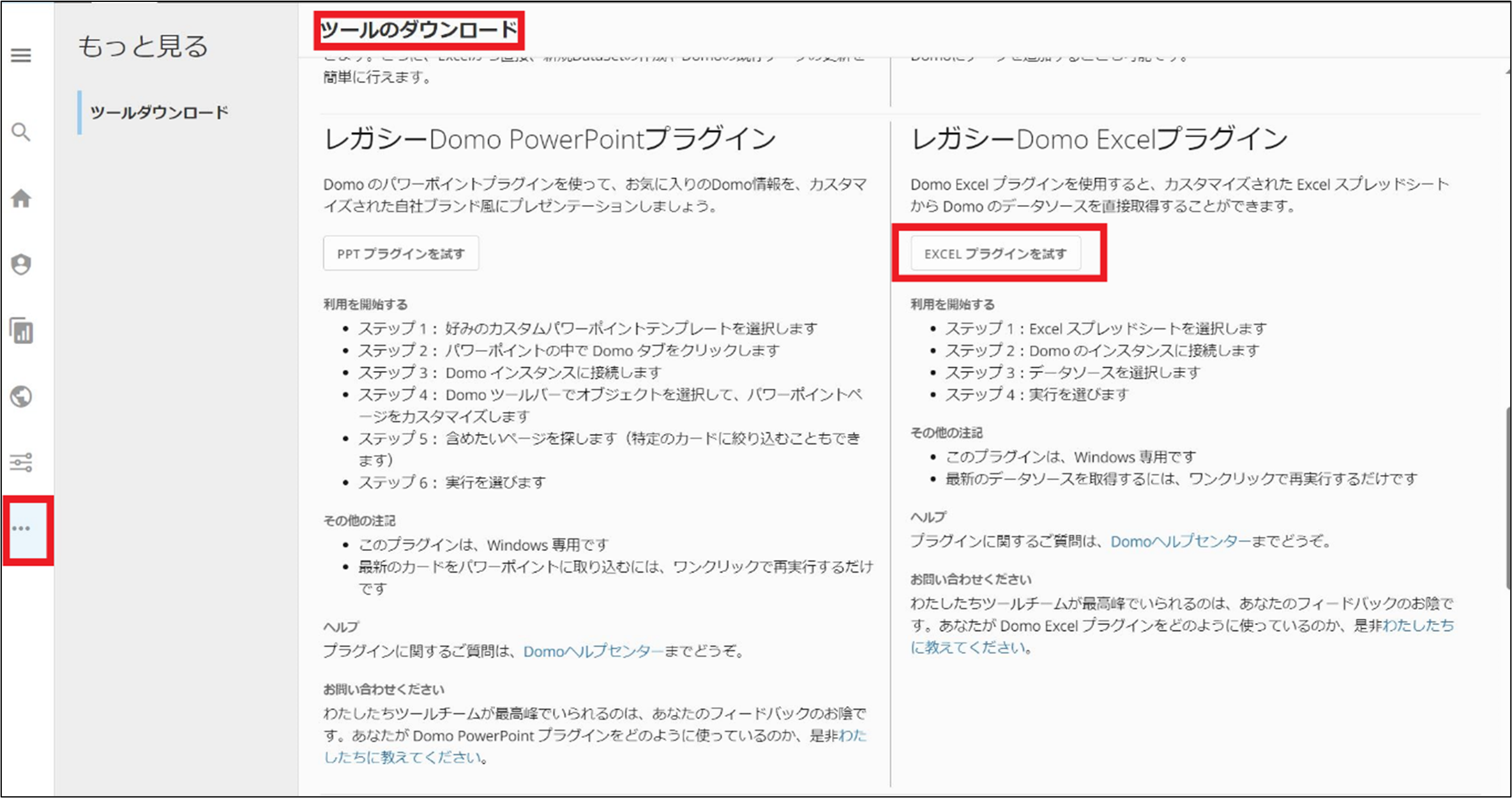Viewport: 1512px width, 798px height.
Task: Click the heading レガシーDomo PowerPointプラグイン
Action: click(550, 139)
